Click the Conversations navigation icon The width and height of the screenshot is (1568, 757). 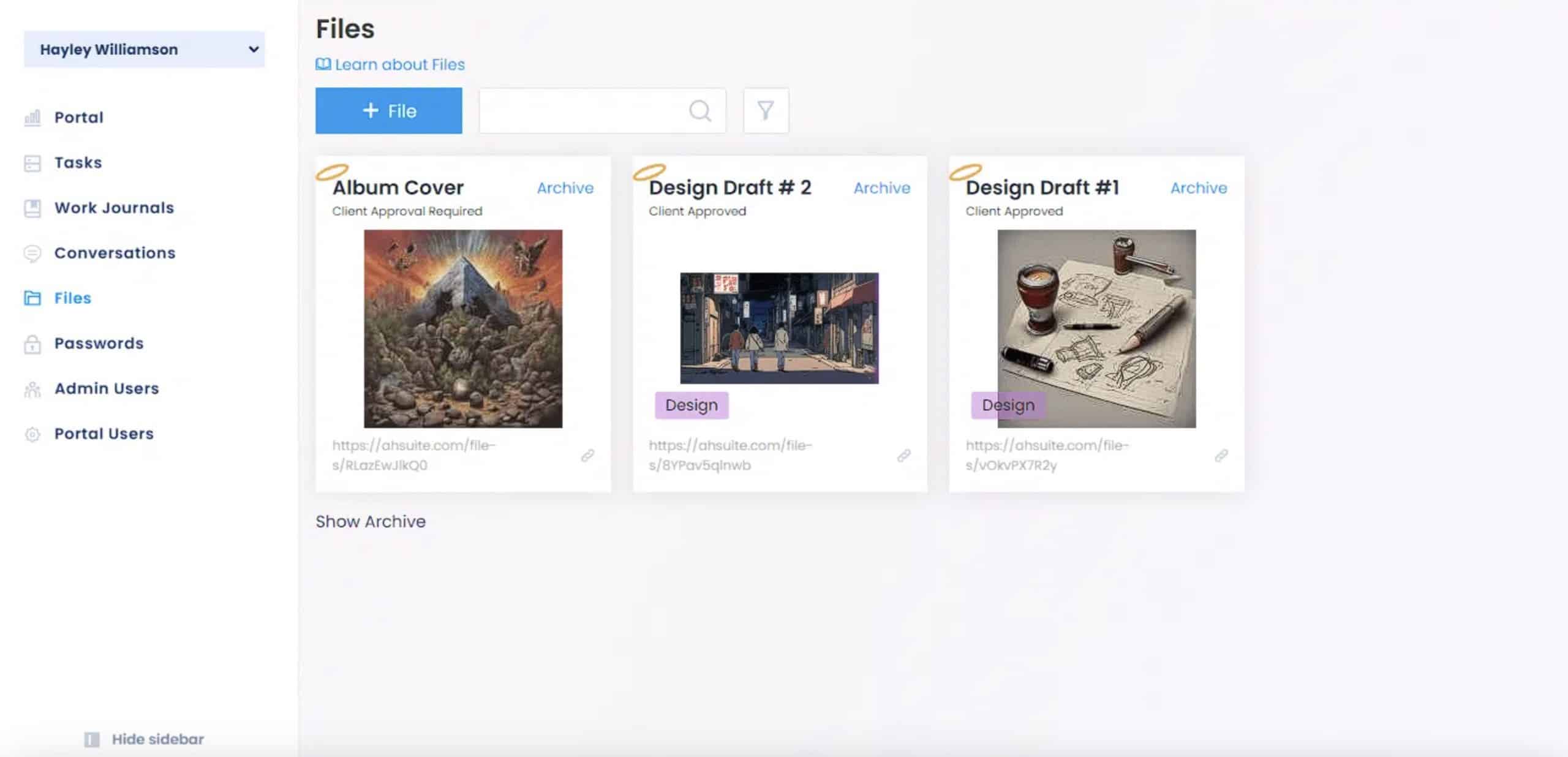33,252
